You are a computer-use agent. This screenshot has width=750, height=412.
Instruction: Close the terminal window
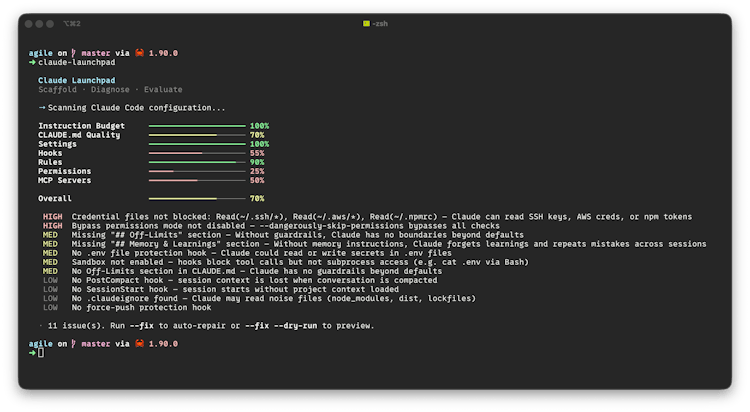(33, 22)
